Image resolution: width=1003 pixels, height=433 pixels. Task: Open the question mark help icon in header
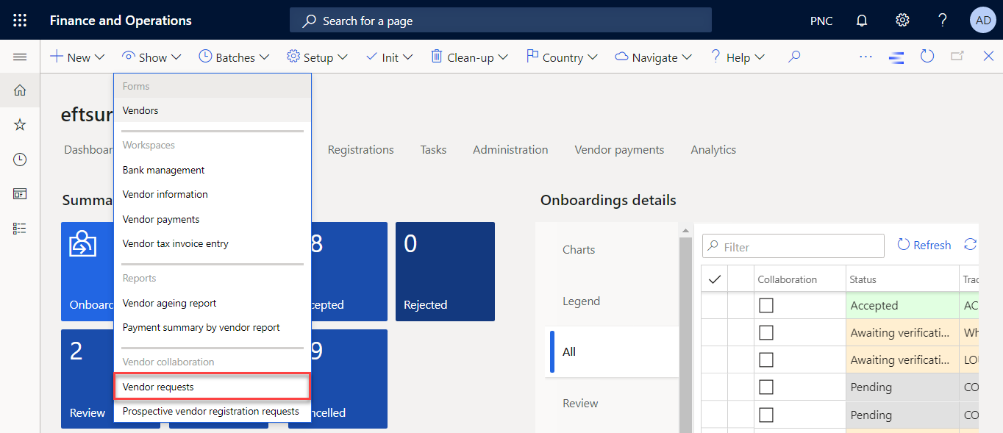(942, 20)
